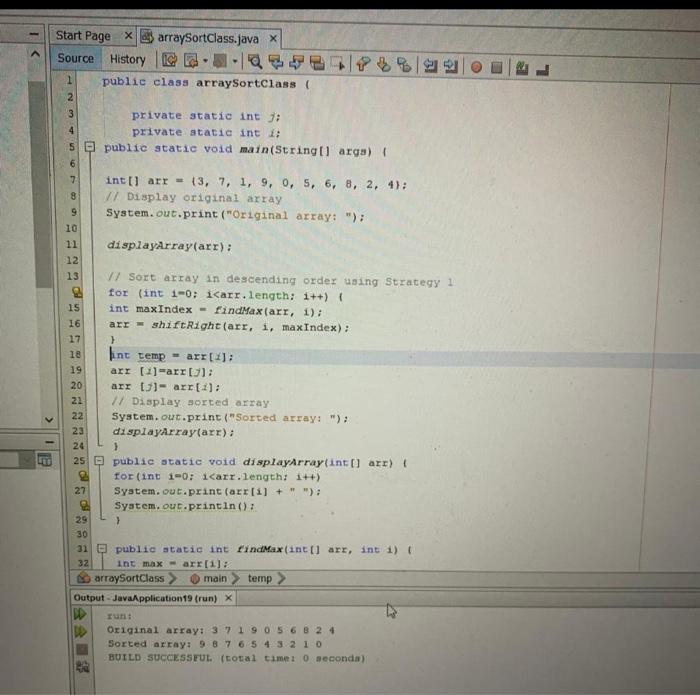Collapse findMax method fold at line 31

tap(102, 548)
